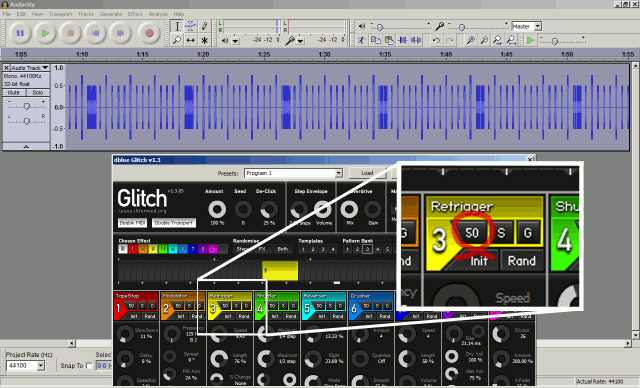This screenshot has width=640, height=388.
Task: Select the I-beam Selection tool
Action: point(177,27)
